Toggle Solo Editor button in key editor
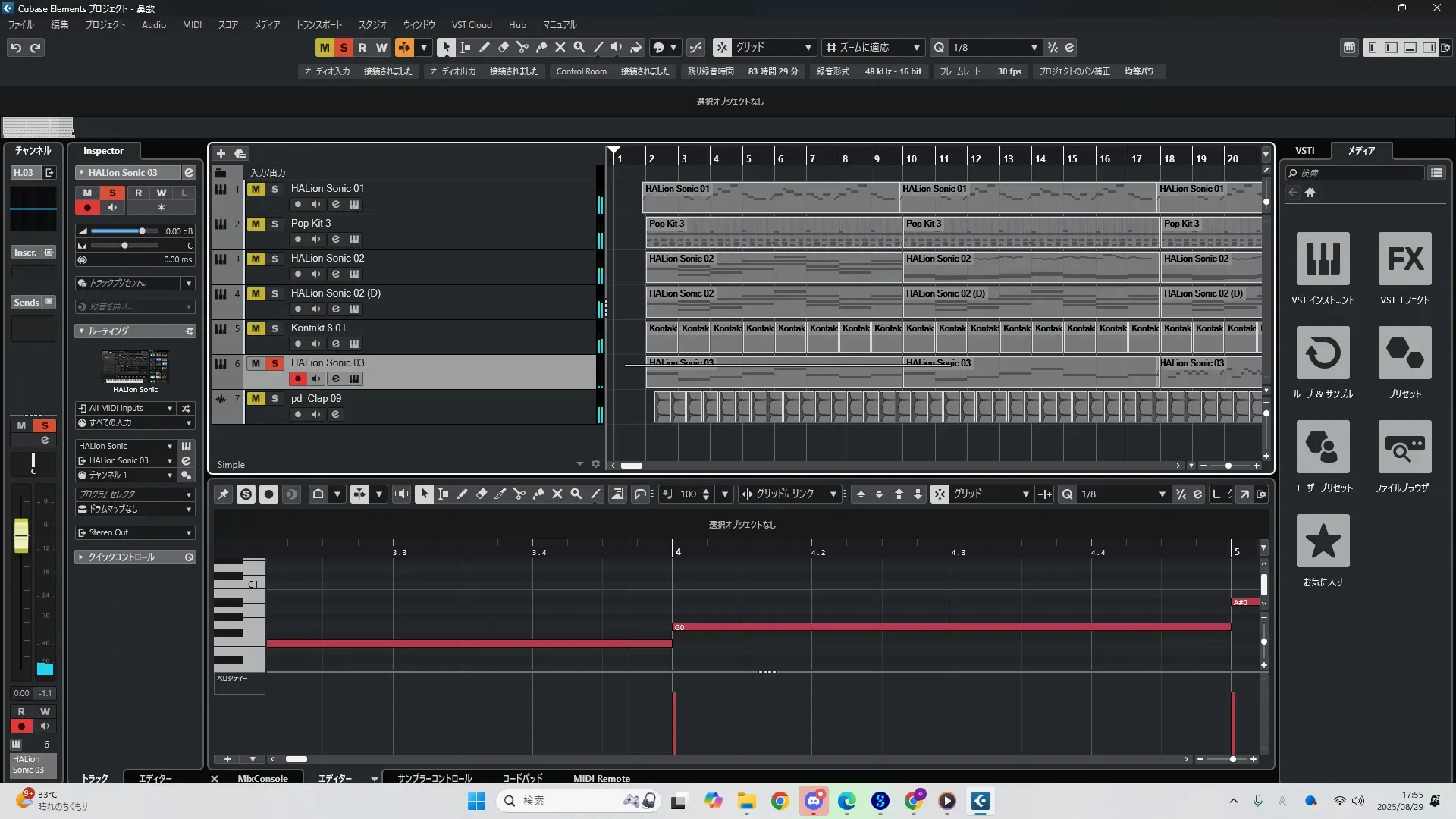This screenshot has width=1456, height=819. pyautogui.click(x=246, y=494)
